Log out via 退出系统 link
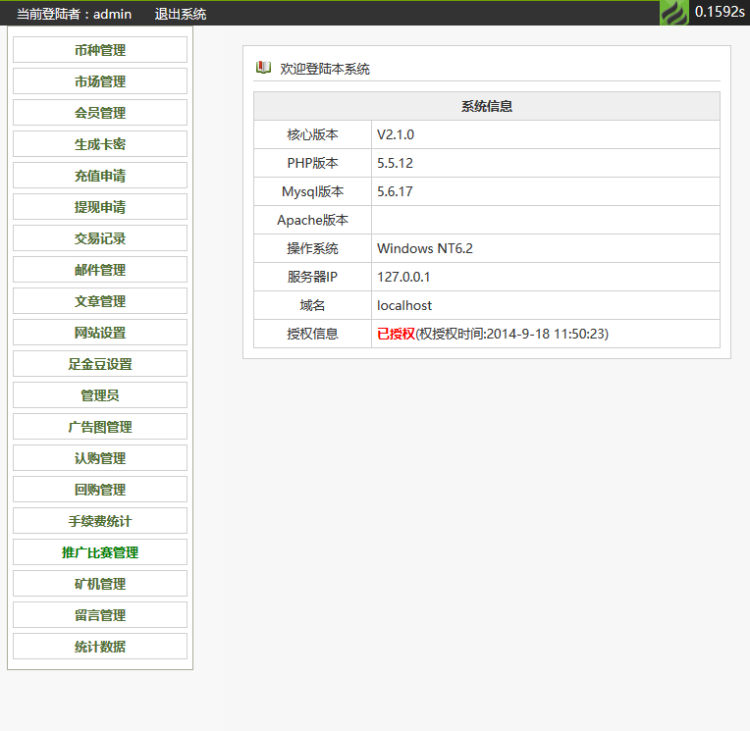Image resolution: width=750 pixels, height=731 pixels. tap(180, 14)
